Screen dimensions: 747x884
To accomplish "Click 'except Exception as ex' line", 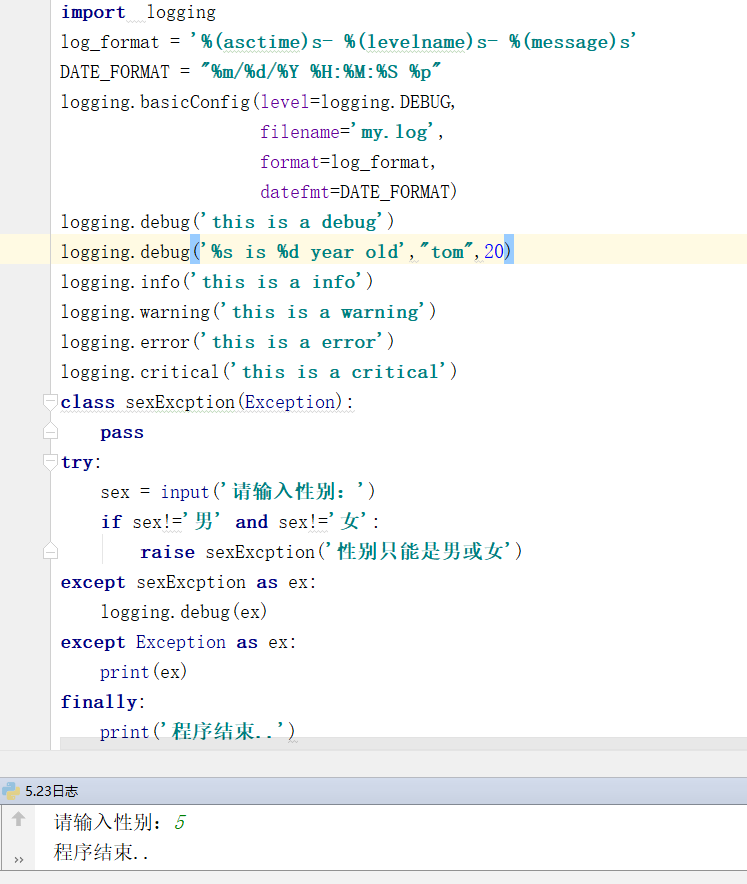I will [179, 642].
